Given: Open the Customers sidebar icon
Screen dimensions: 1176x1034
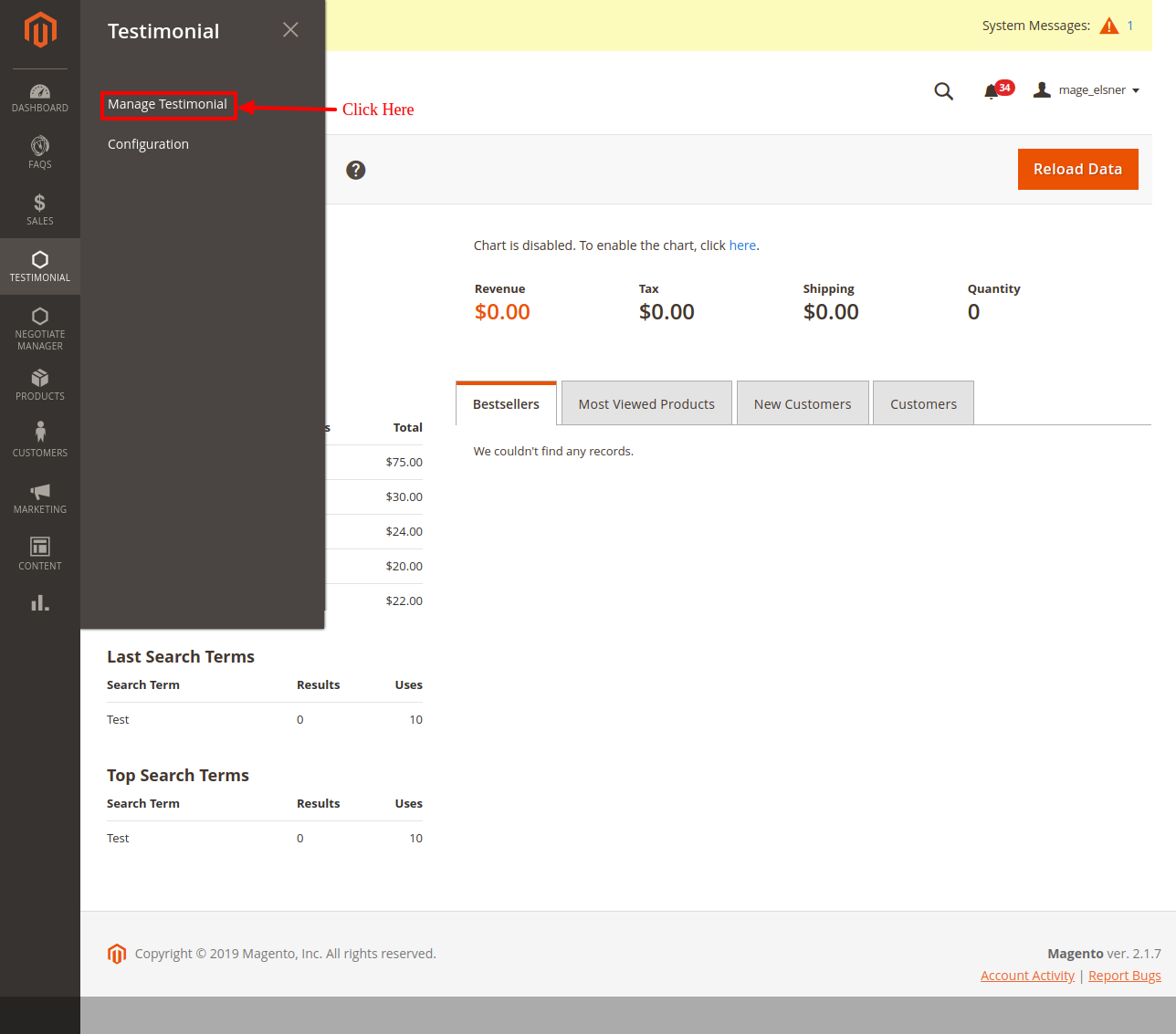Looking at the screenshot, I should pos(40,439).
